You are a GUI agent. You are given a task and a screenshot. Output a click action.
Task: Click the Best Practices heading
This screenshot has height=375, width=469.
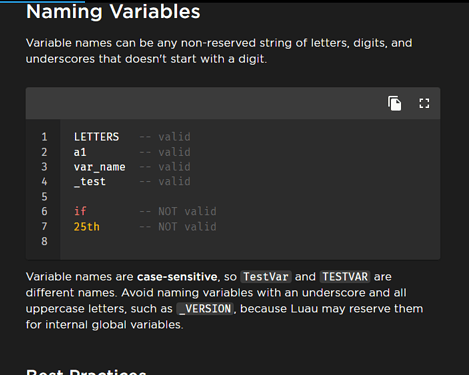86,372
